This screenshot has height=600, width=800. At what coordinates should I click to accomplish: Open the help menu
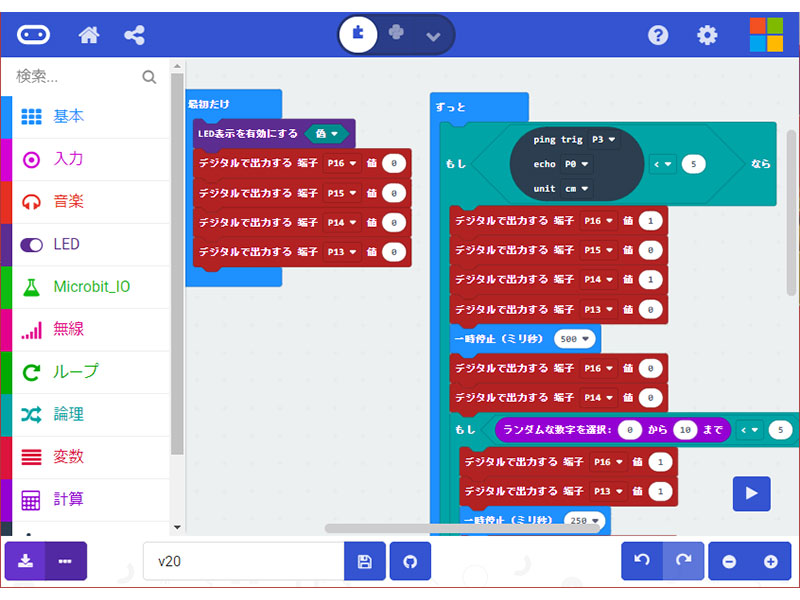coord(658,35)
